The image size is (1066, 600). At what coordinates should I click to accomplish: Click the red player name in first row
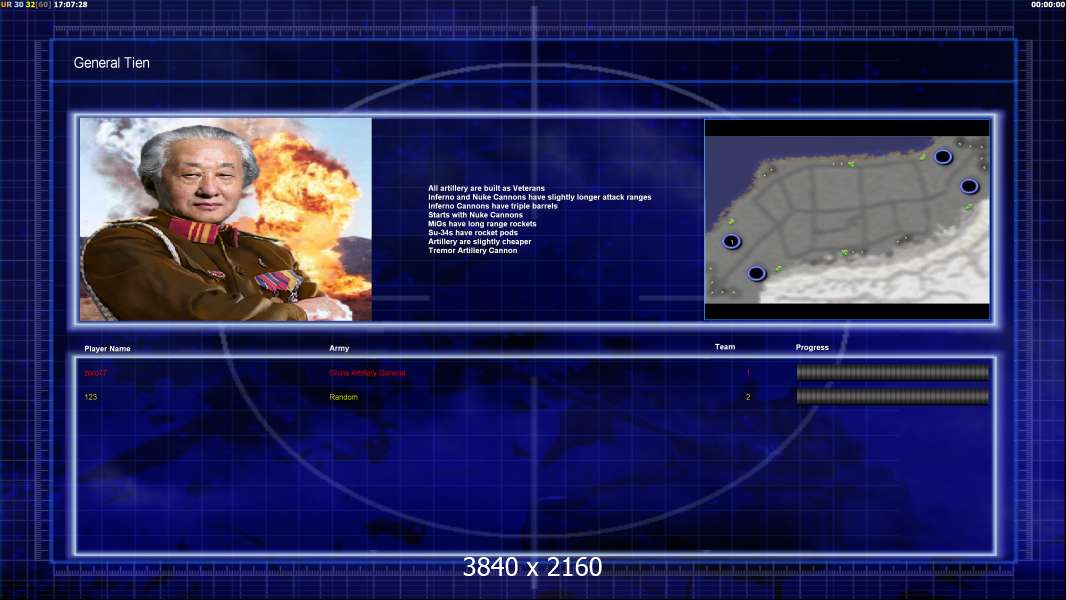95,373
